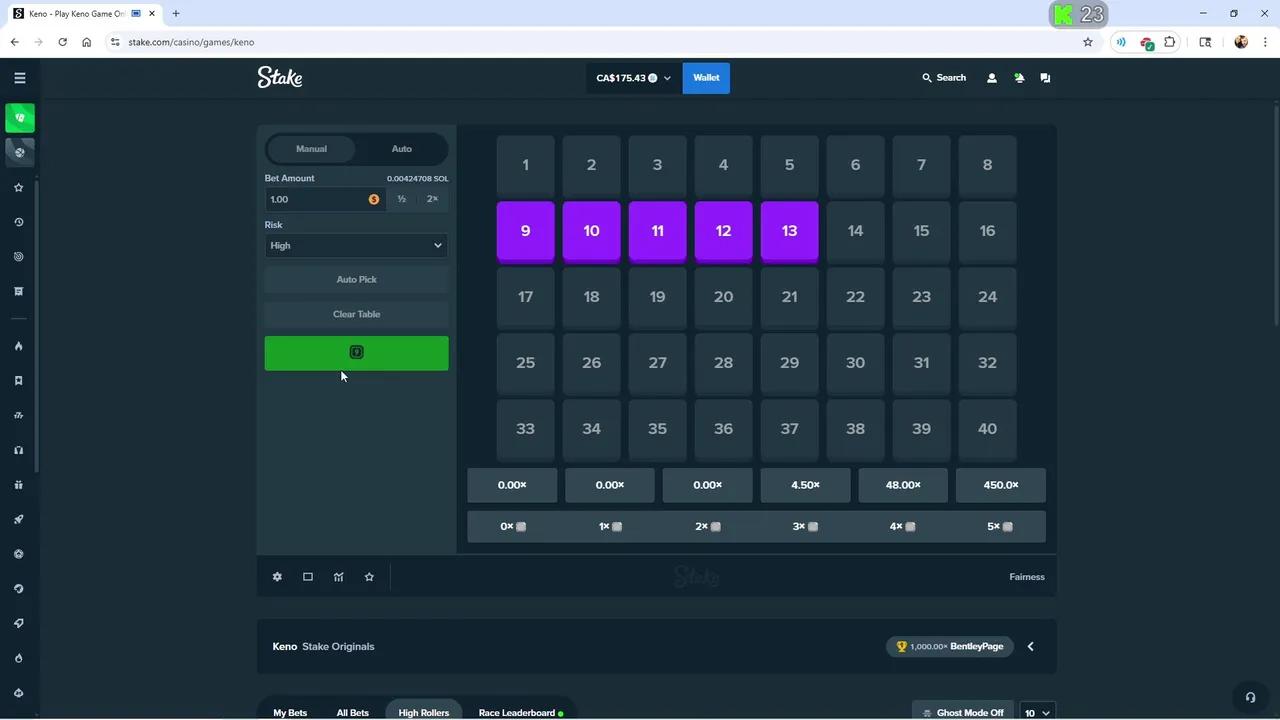Open live stats chart icon

(339, 577)
